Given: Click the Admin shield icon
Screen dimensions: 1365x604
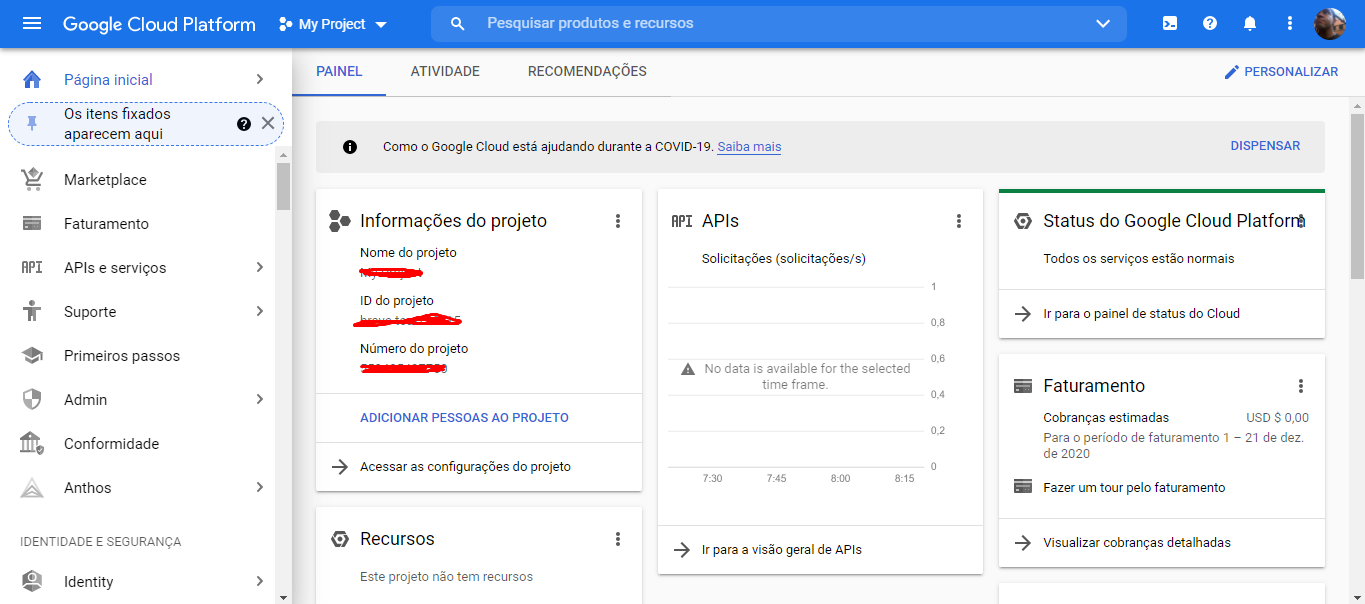Looking at the screenshot, I should (x=32, y=400).
